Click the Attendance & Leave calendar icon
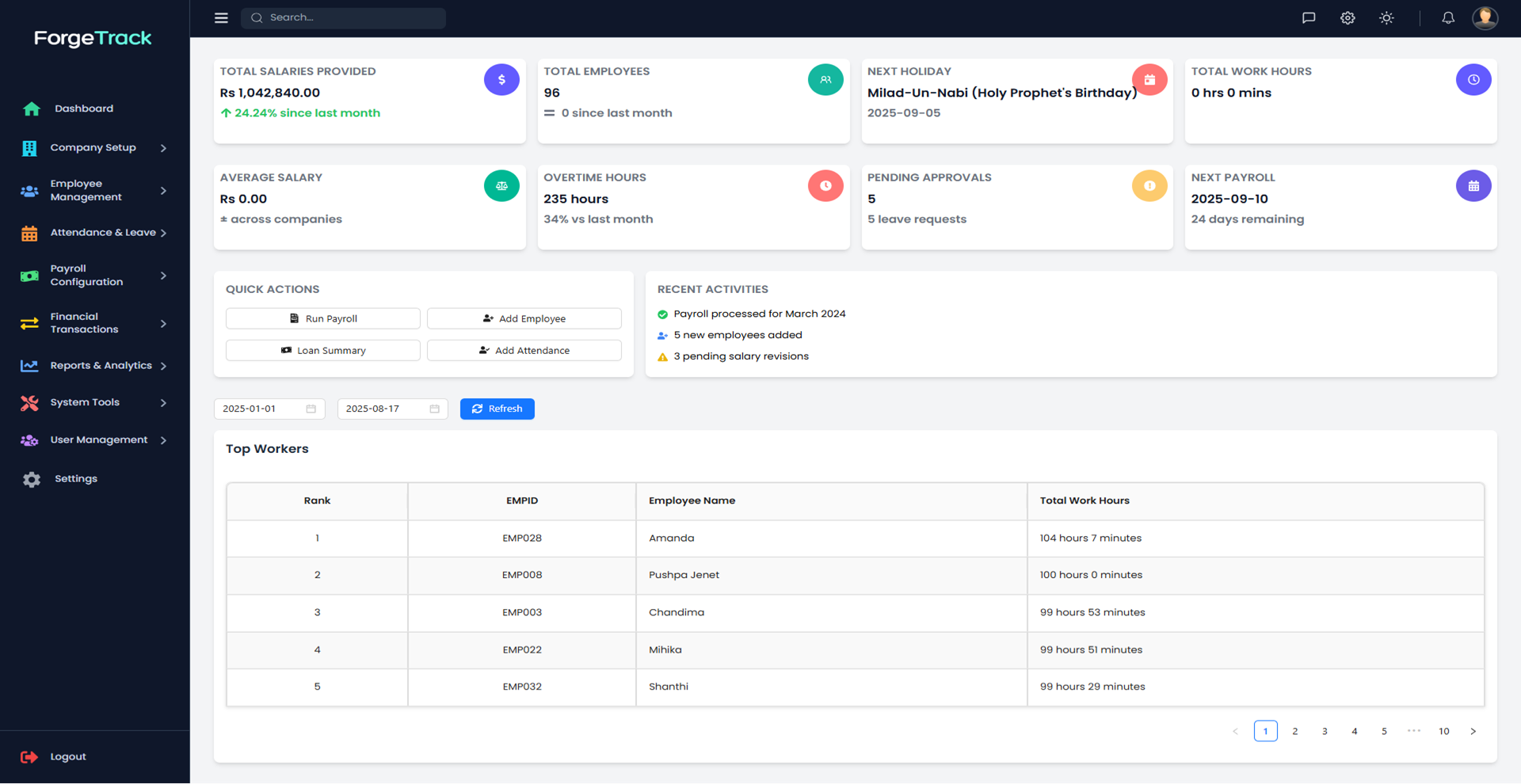Viewport: 1521px width, 784px height. (x=29, y=233)
